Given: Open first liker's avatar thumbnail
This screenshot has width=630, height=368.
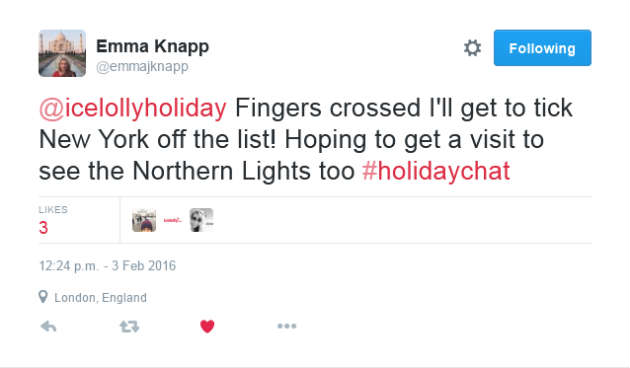Looking at the screenshot, I should (144, 220).
